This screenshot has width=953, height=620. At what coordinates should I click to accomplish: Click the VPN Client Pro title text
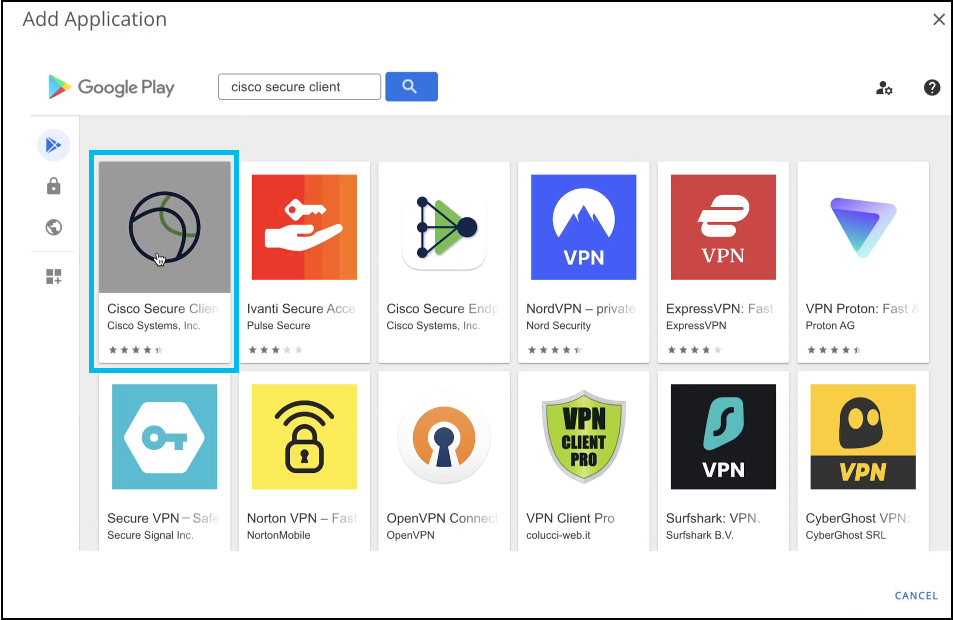coord(570,518)
